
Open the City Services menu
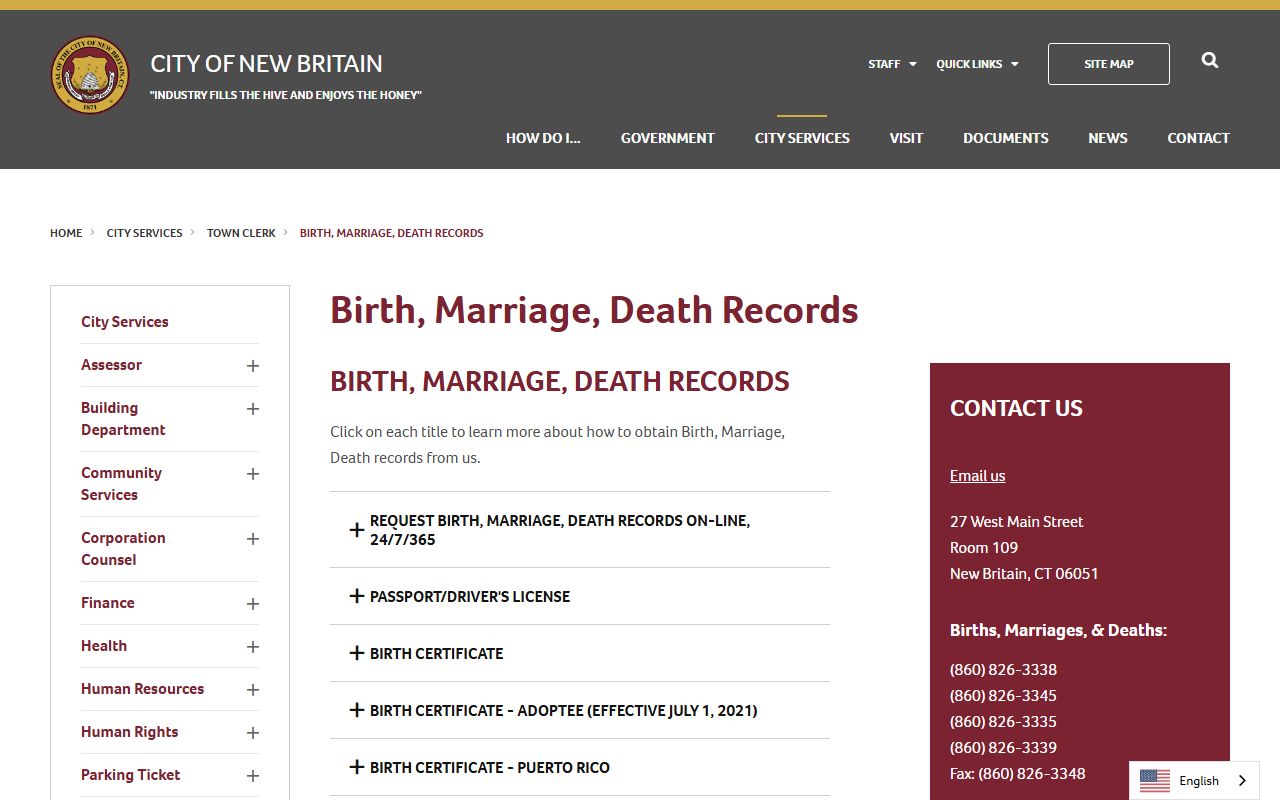(x=802, y=138)
